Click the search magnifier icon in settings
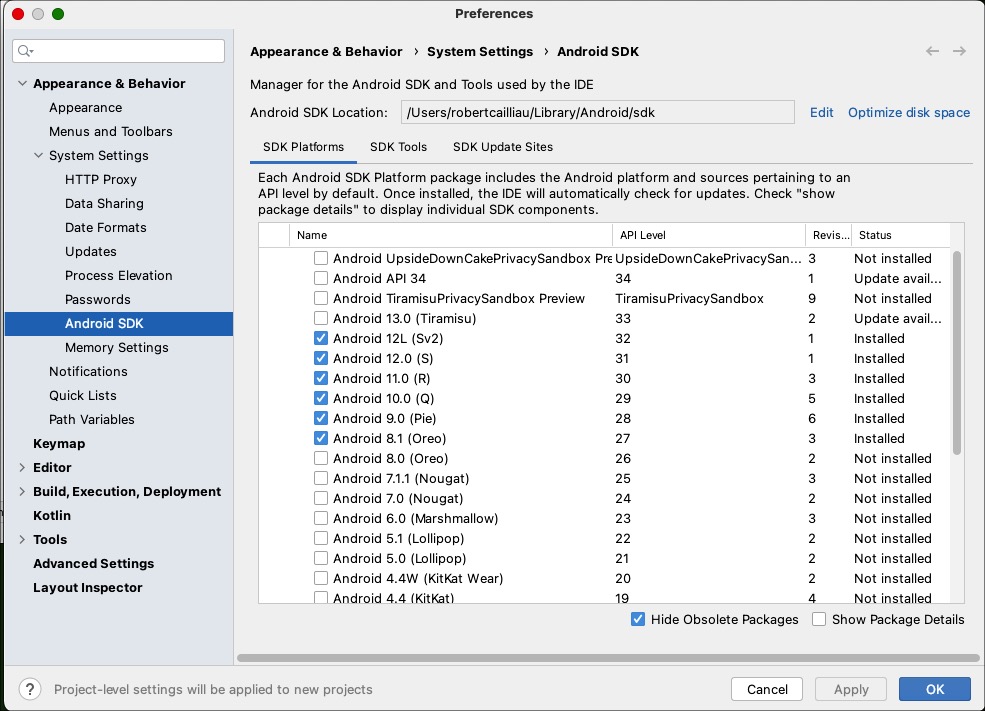The width and height of the screenshot is (985, 711). pos(25,51)
